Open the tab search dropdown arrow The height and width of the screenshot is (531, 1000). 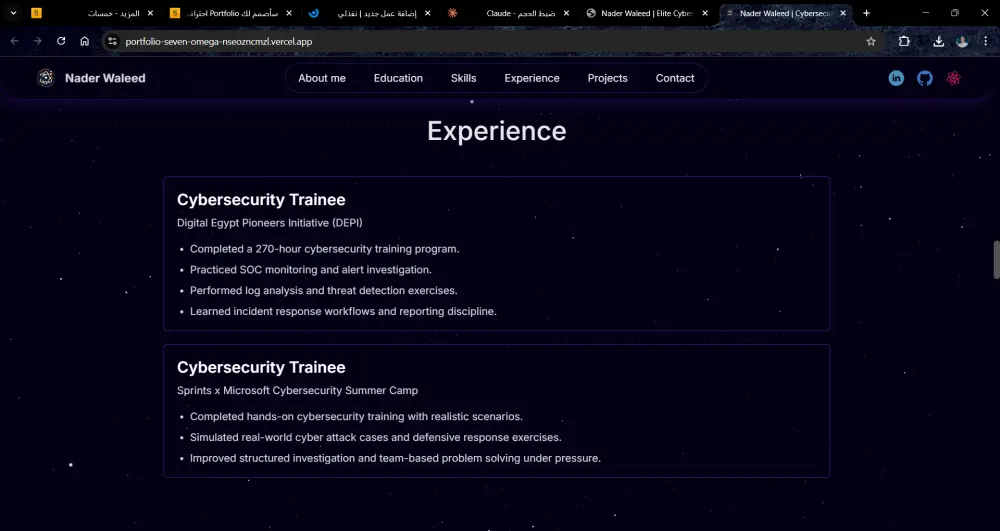(x=13, y=13)
